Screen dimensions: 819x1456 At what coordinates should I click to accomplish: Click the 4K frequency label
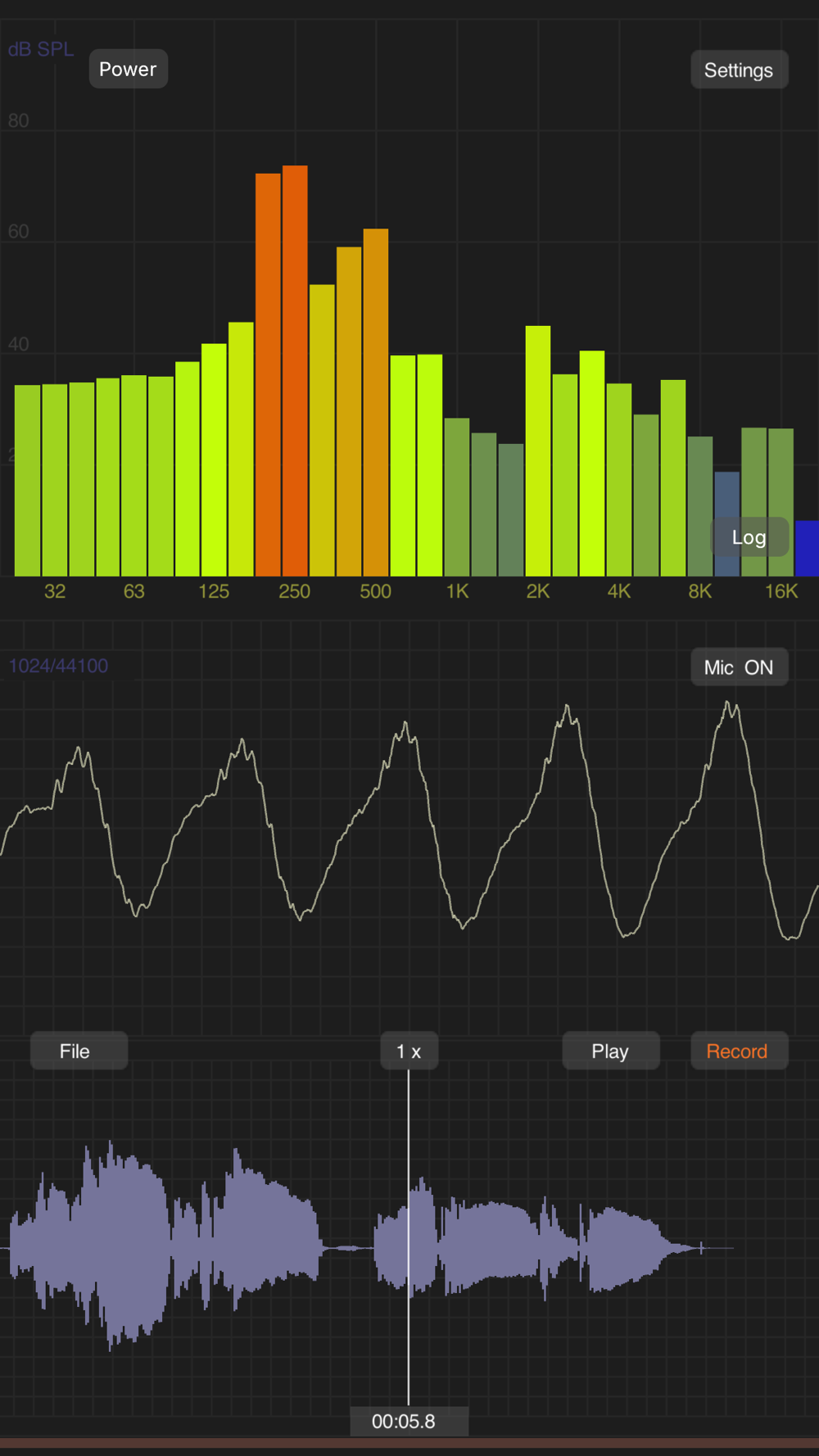pos(619,591)
